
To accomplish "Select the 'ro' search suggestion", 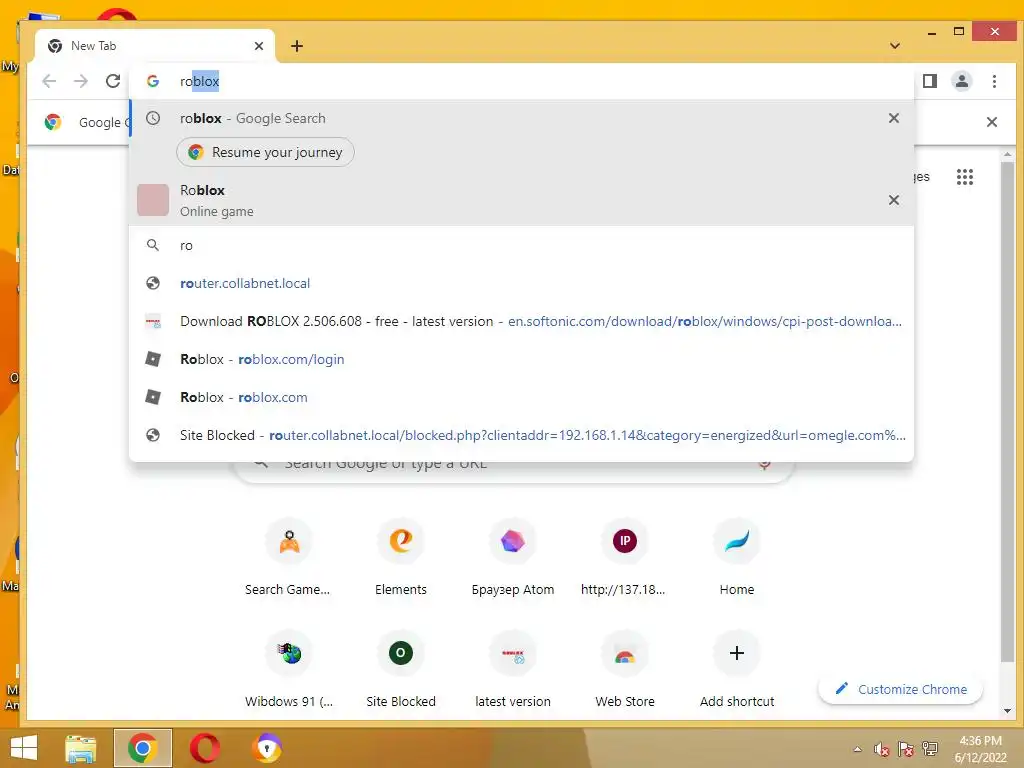I will coord(521,246).
